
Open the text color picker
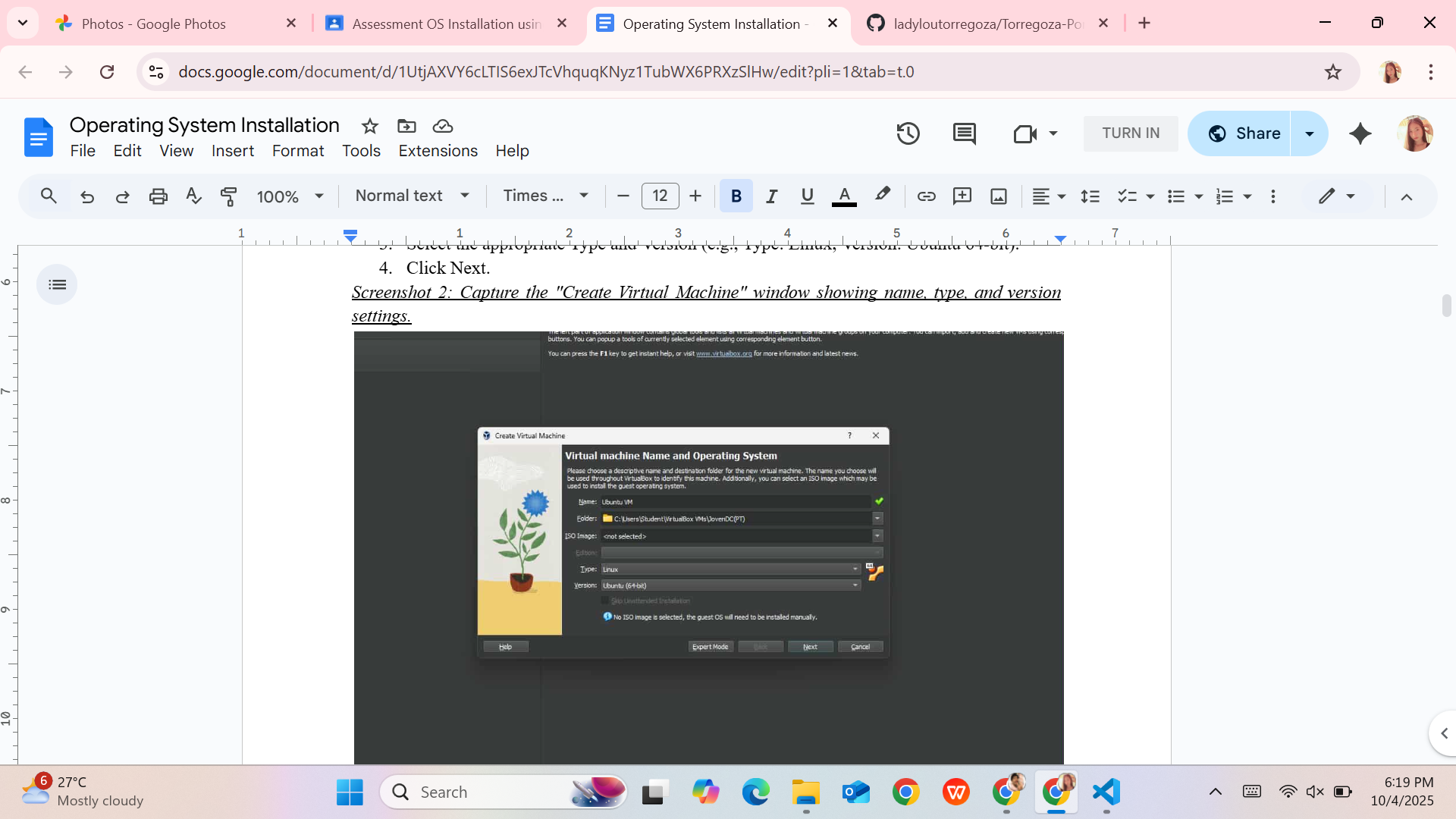pyautogui.click(x=844, y=196)
